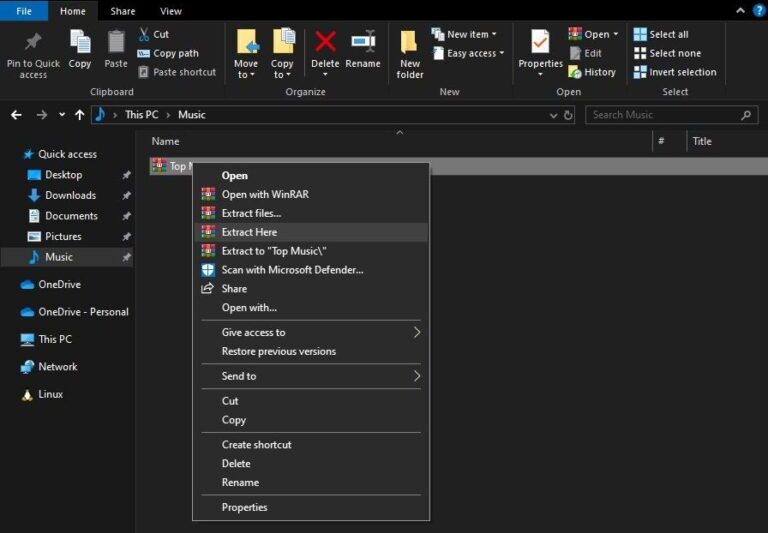Open Linux in navigation pane
This screenshot has width=768, height=533.
coord(50,394)
